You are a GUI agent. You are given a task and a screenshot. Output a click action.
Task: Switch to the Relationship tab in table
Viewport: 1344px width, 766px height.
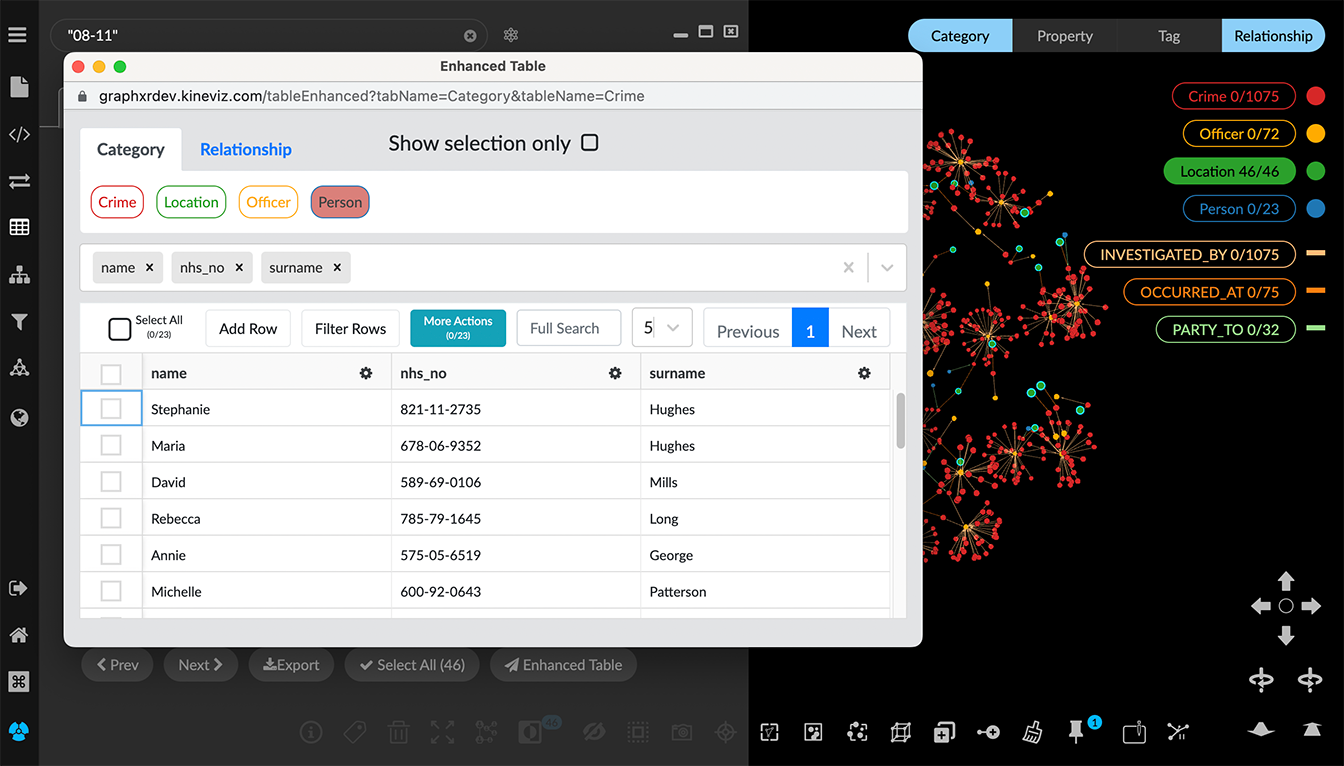(x=246, y=150)
